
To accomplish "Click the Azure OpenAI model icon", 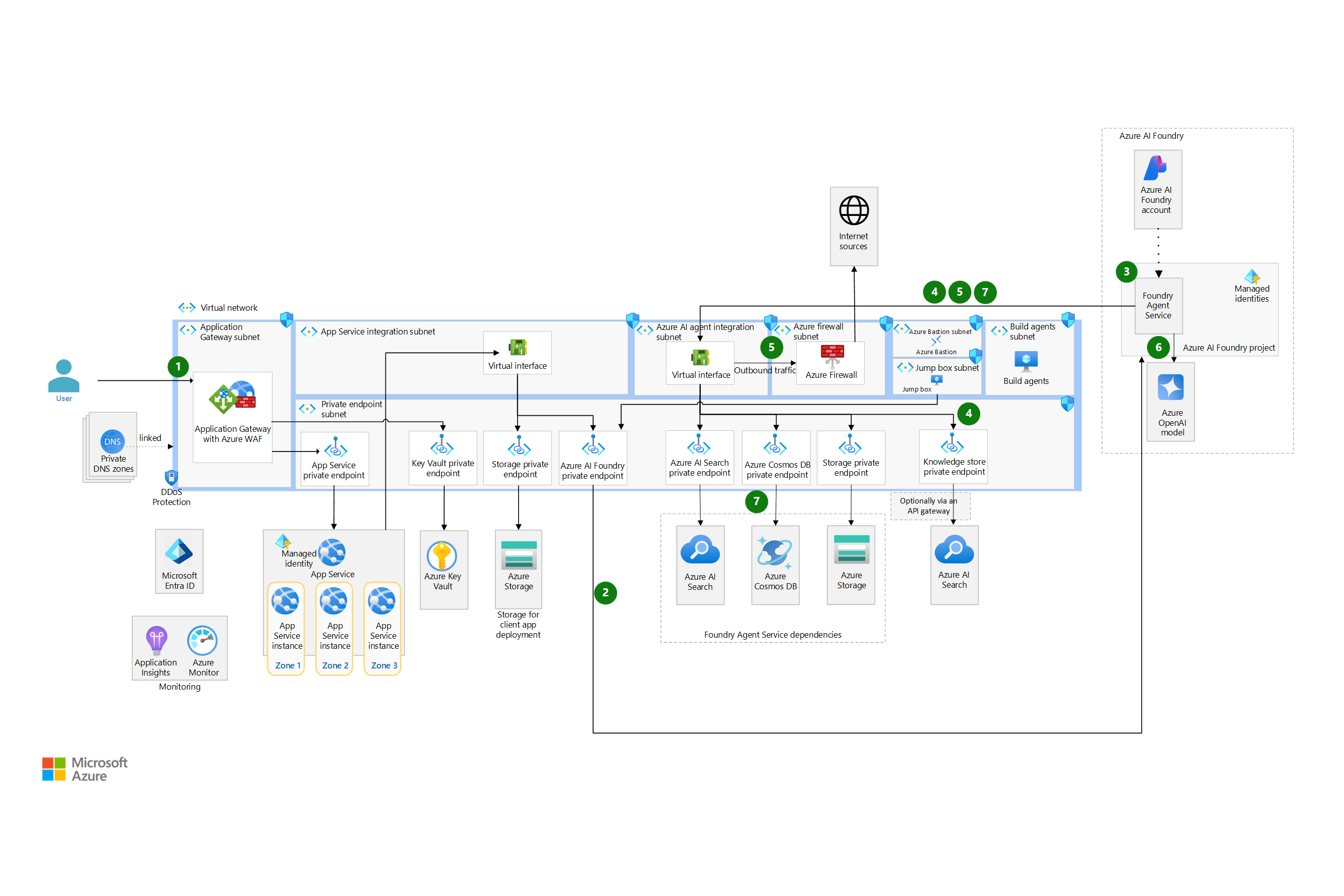I will point(1171,387).
